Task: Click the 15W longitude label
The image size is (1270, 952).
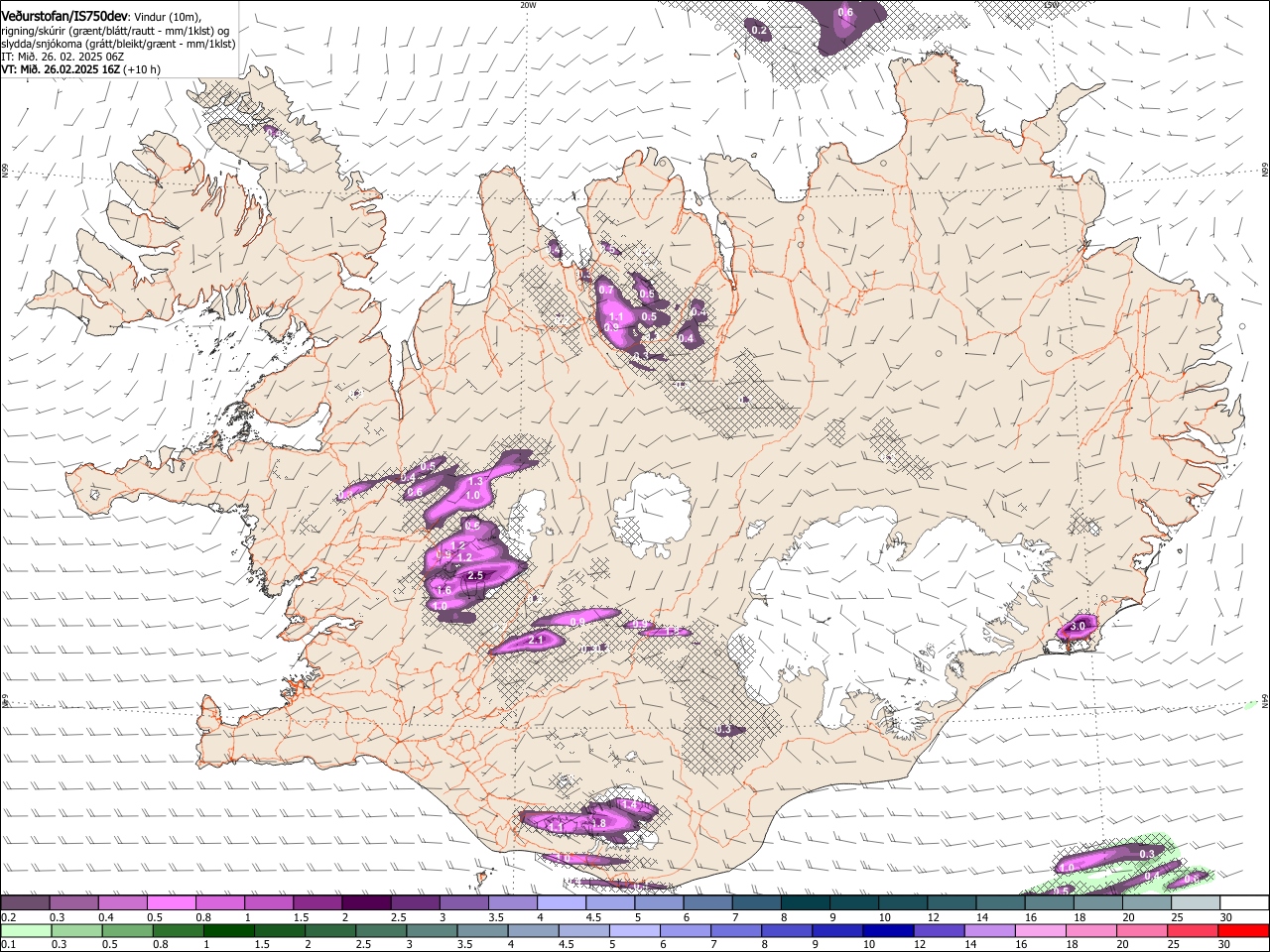Action: tap(1051, 5)
